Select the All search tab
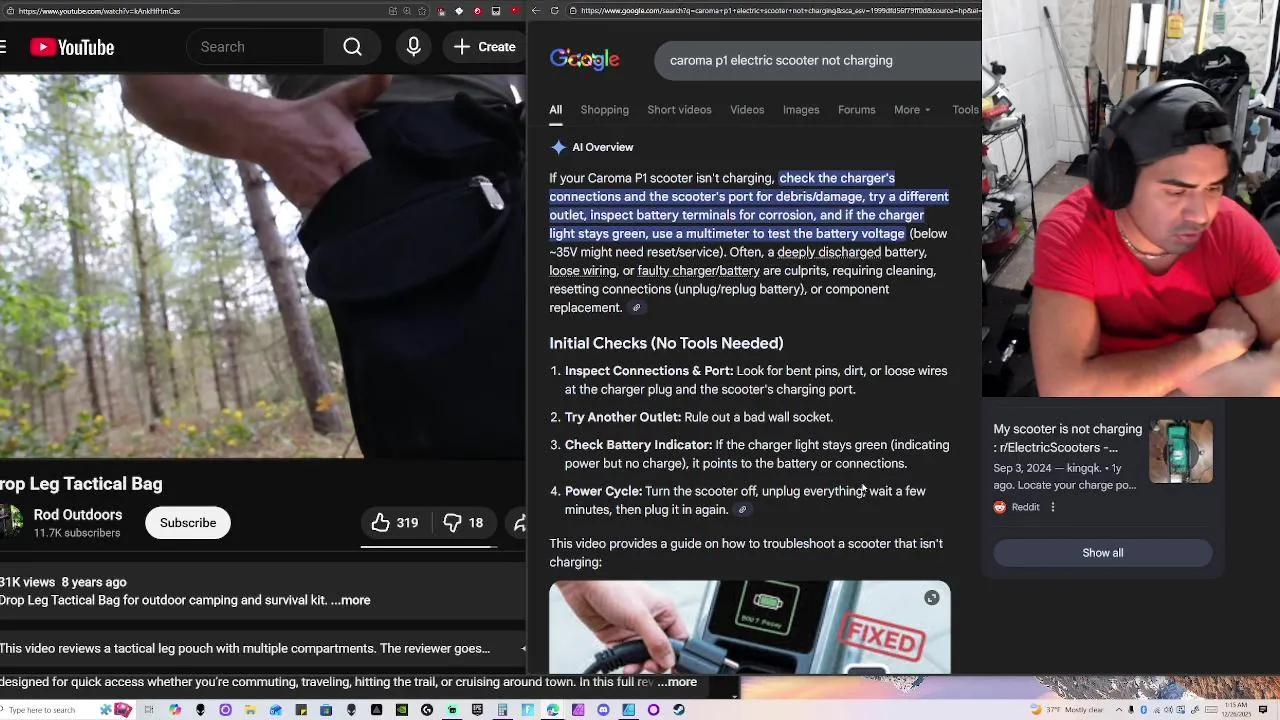This screenshot has height=720, width=1280. (555, 110)
